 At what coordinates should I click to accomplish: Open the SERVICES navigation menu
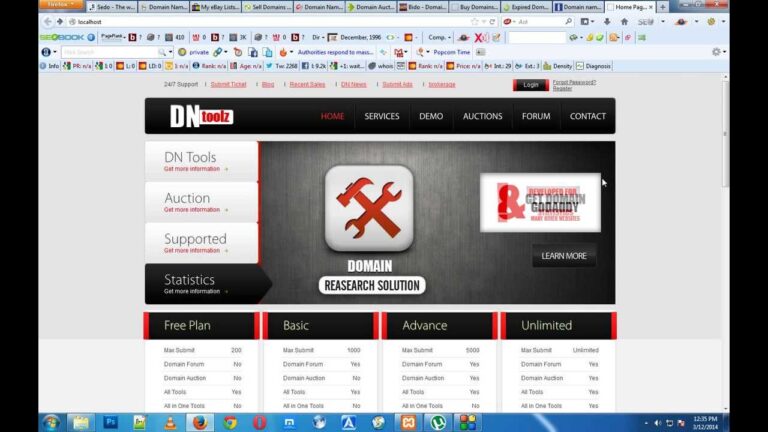(381, 116)
